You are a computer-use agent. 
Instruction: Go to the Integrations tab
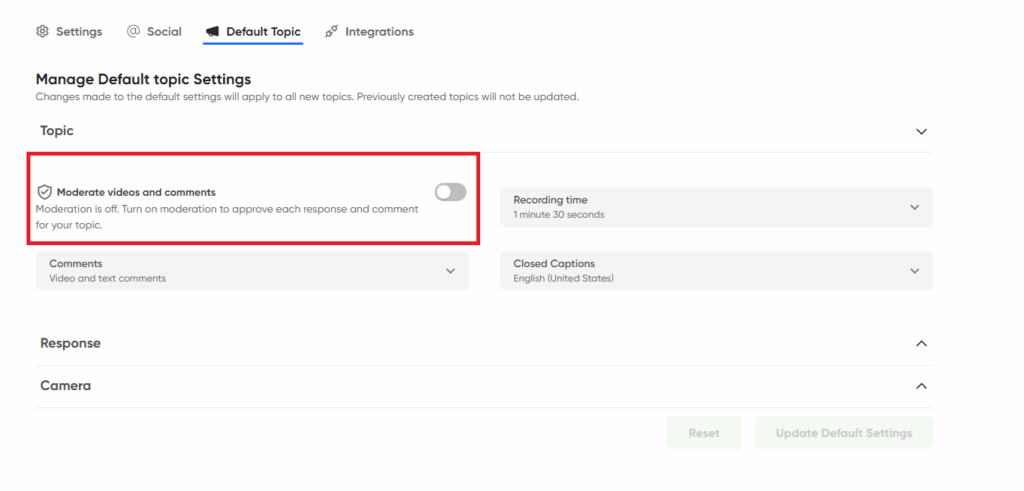click(379, 32)
